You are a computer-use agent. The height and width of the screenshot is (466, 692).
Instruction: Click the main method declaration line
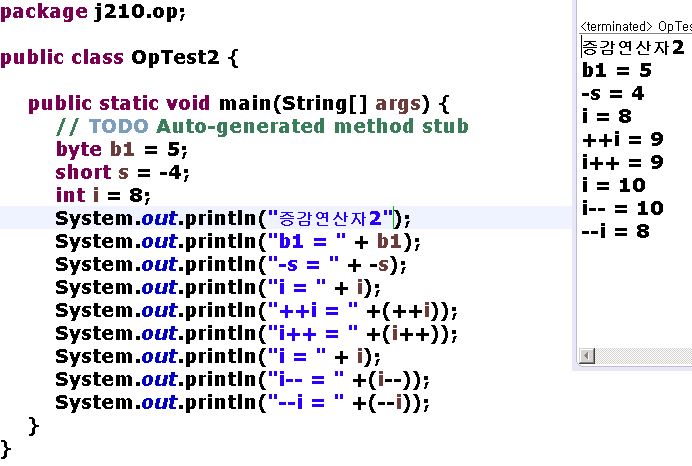pyautogui.click(x=239, y=104)
